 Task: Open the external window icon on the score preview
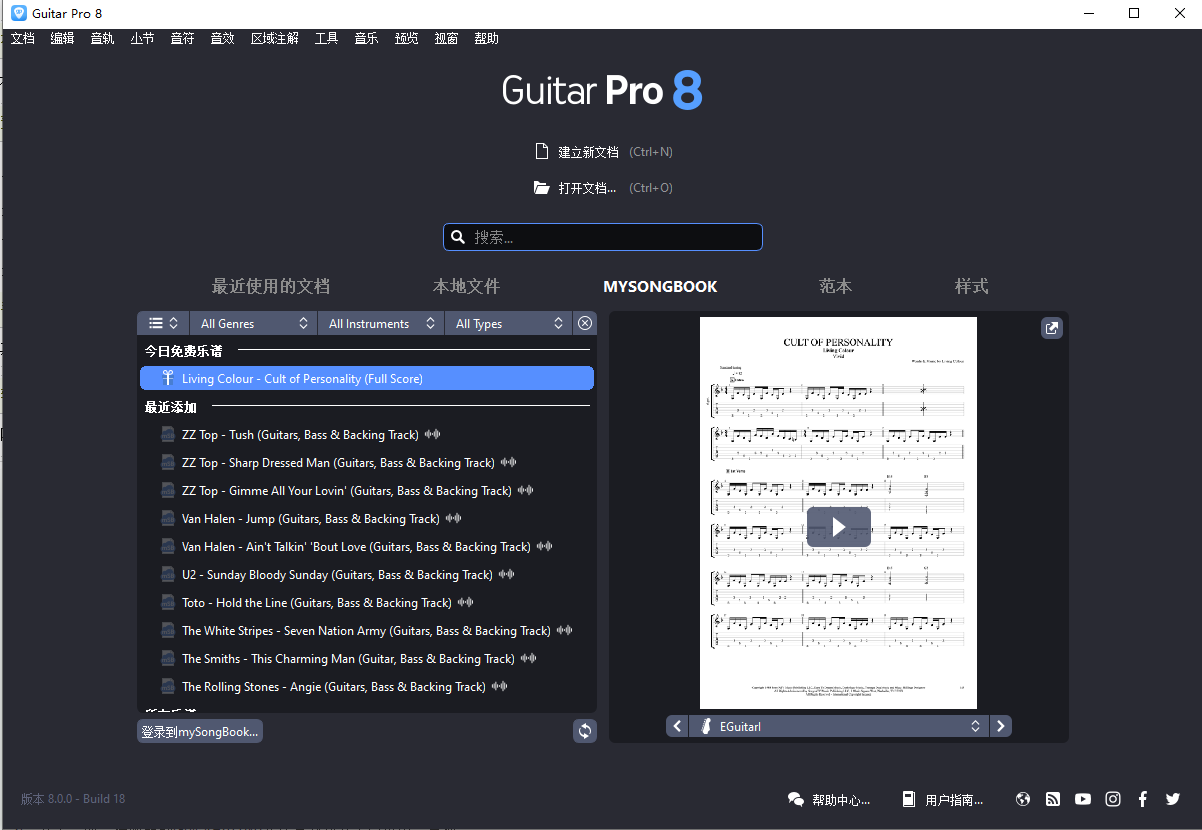(x=1051, y=327)
